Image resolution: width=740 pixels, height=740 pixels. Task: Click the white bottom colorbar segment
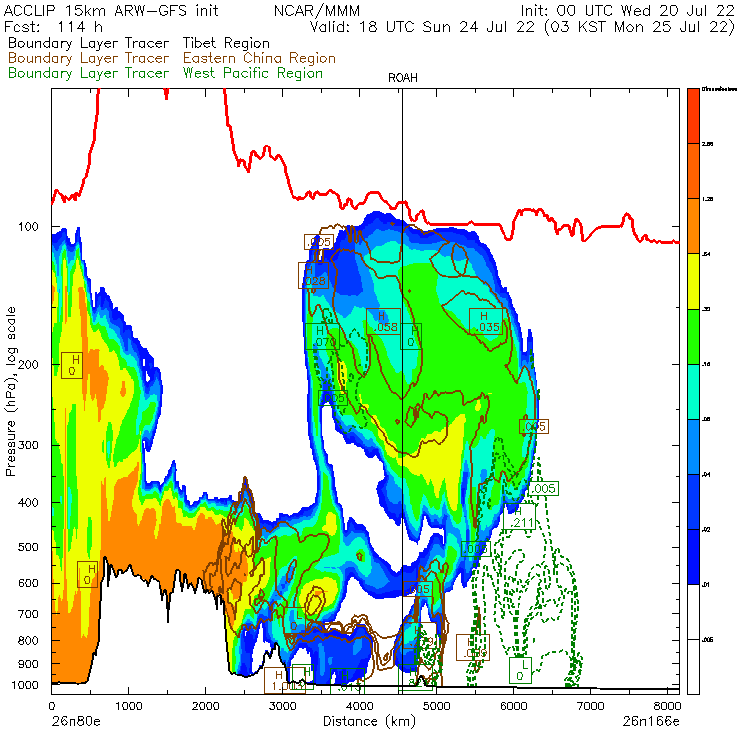(693, 667)
